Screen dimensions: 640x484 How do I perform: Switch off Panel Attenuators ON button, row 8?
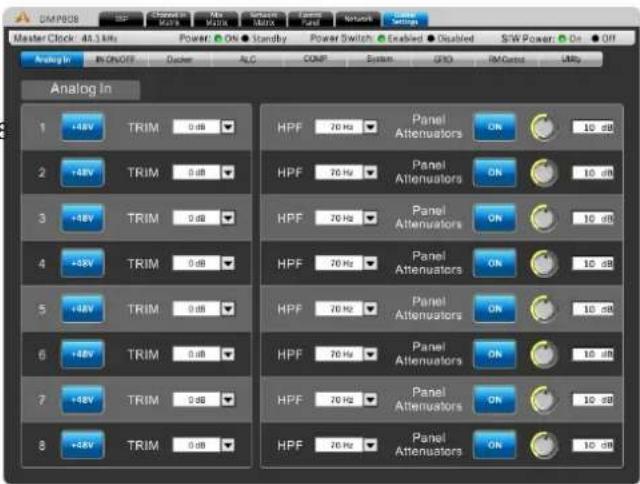494,445
